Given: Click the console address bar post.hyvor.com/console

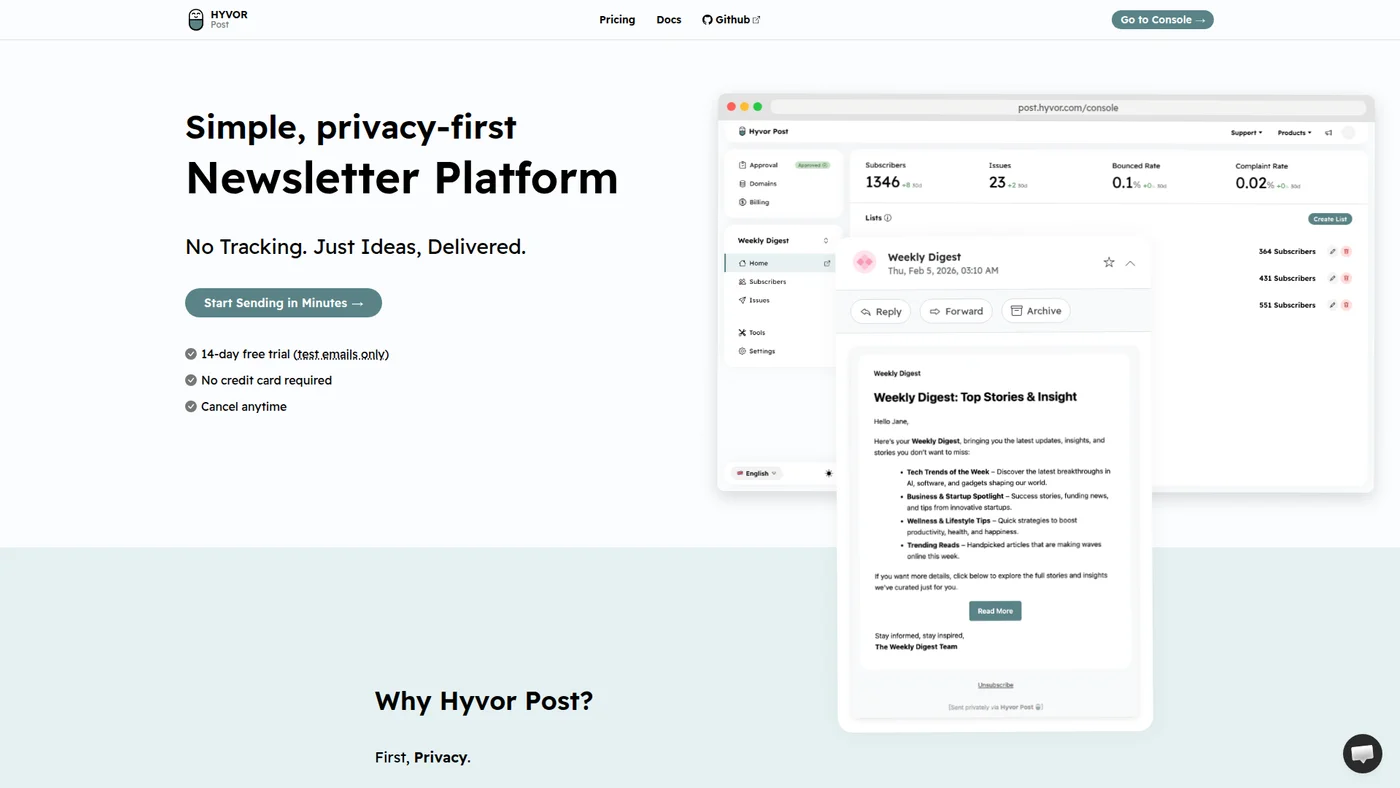Looking at the screenshot, I should tap(1068, 108).
